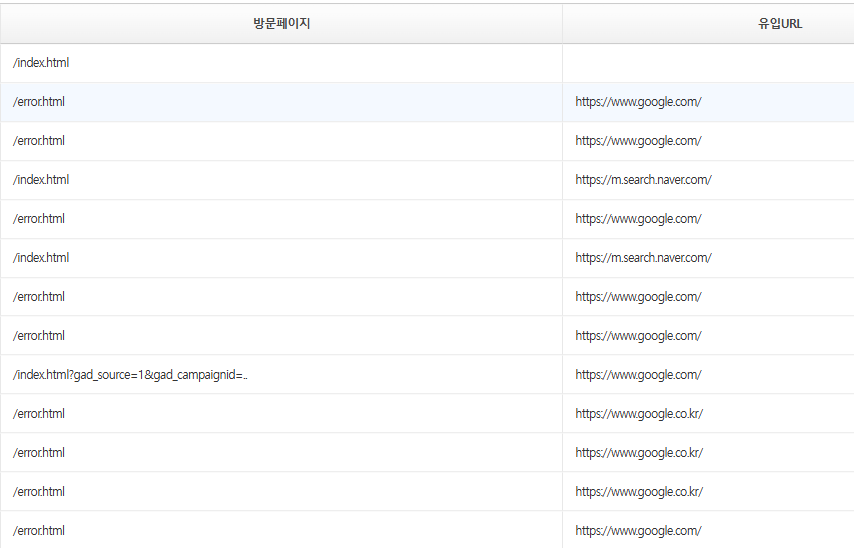Select /index.html beside the second naver referrer

[41, 258]
